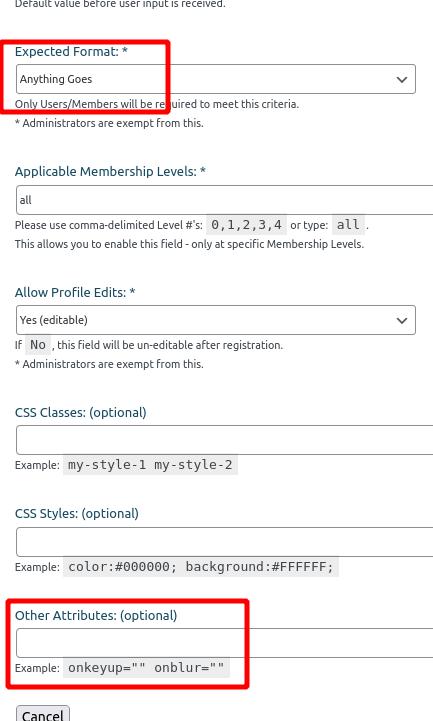Image resolution: width=433 pixels, height=721 pixels.
Task: Click the 'onkeyup="" onblur=""' example code
Action: (146, 668)
